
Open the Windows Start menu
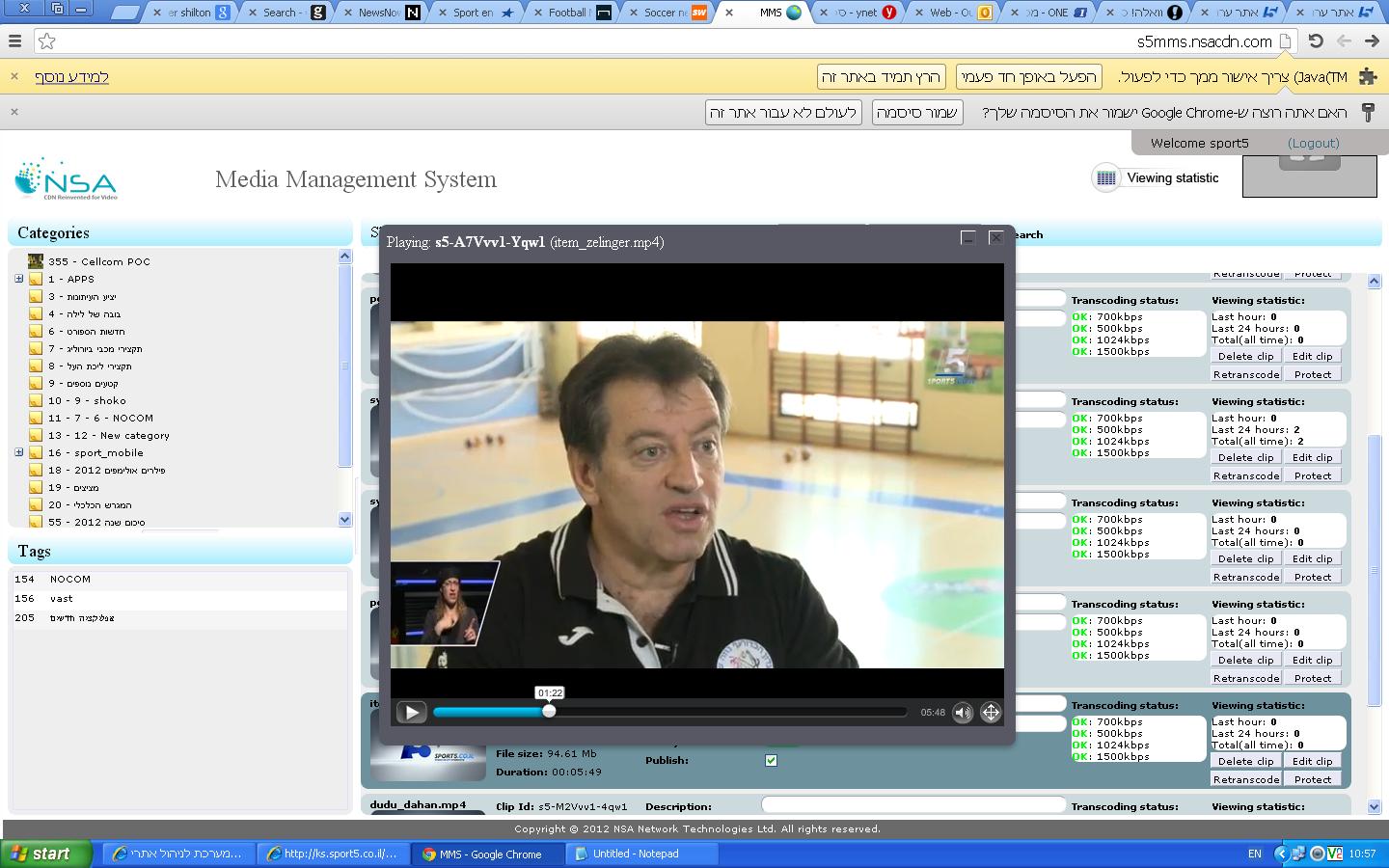point(46,854)
